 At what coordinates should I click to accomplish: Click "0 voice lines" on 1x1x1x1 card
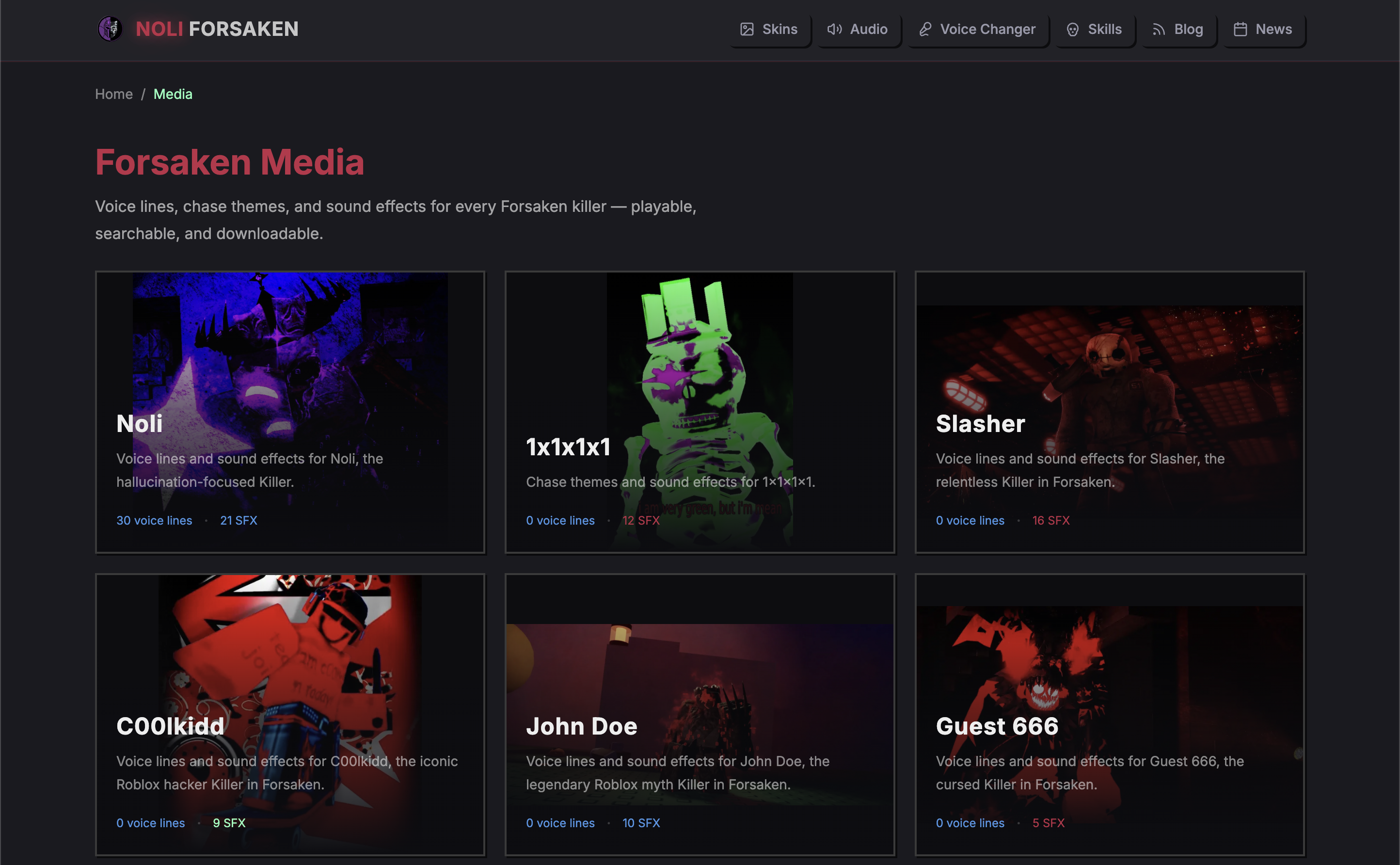[x=560, y=520]
